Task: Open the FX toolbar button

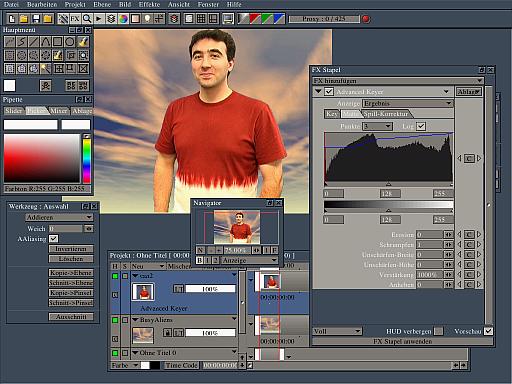Action: click(75, 19)
